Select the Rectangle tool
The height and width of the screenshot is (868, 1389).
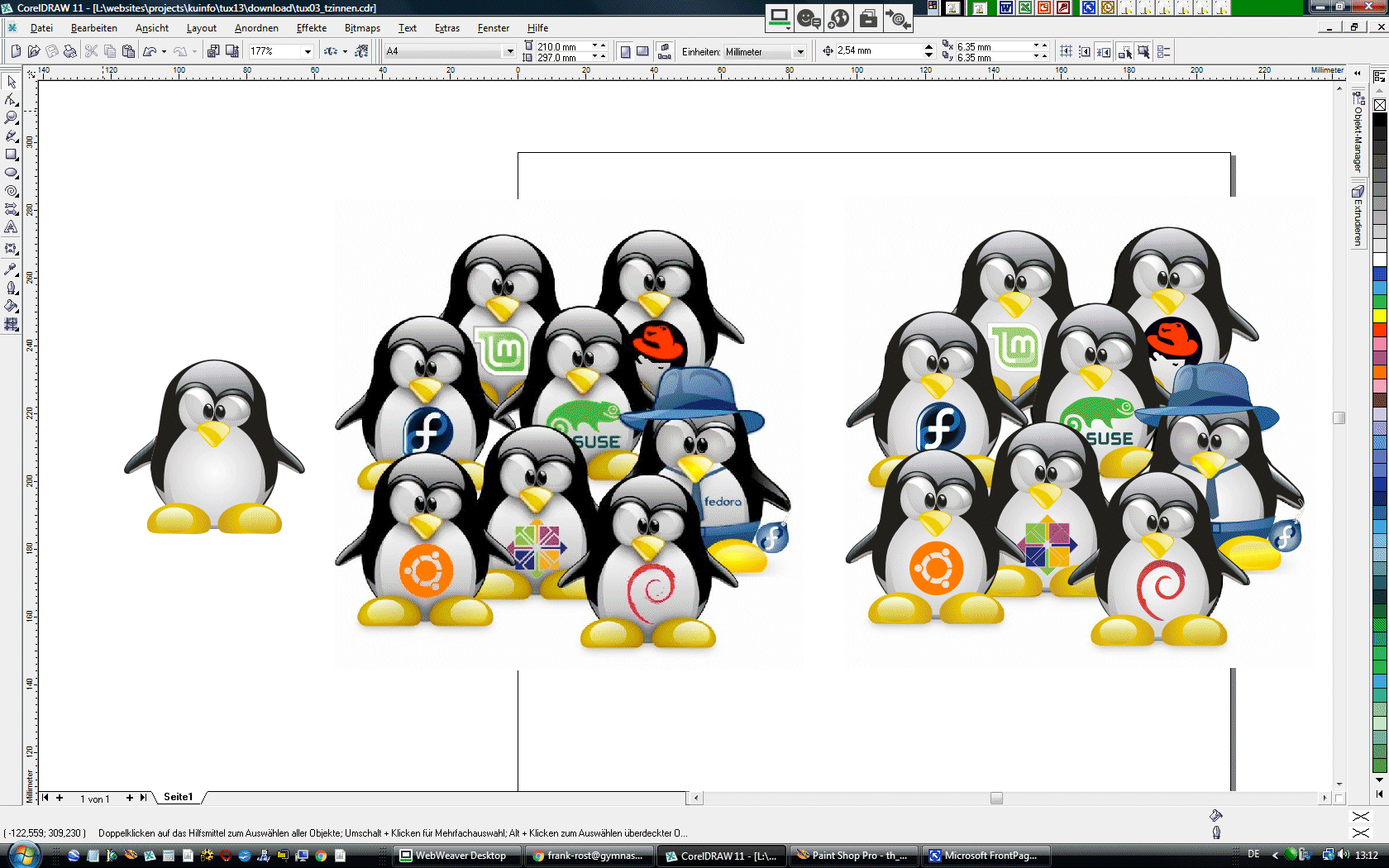click(11, 155)
